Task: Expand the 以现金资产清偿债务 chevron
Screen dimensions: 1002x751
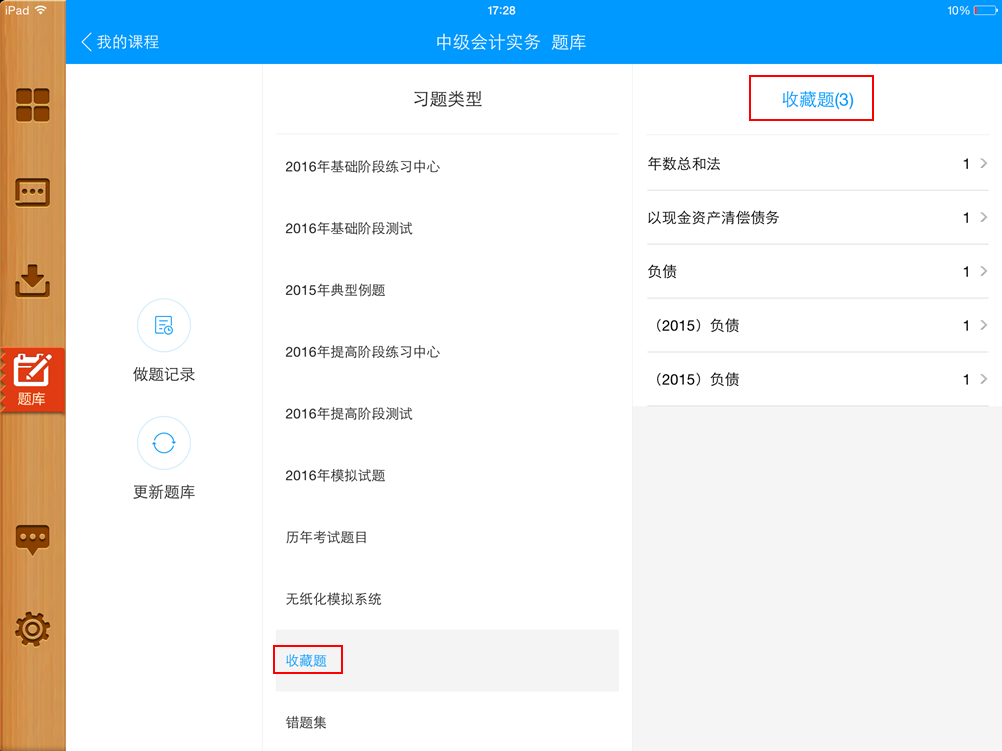Action: pos(981,217)
